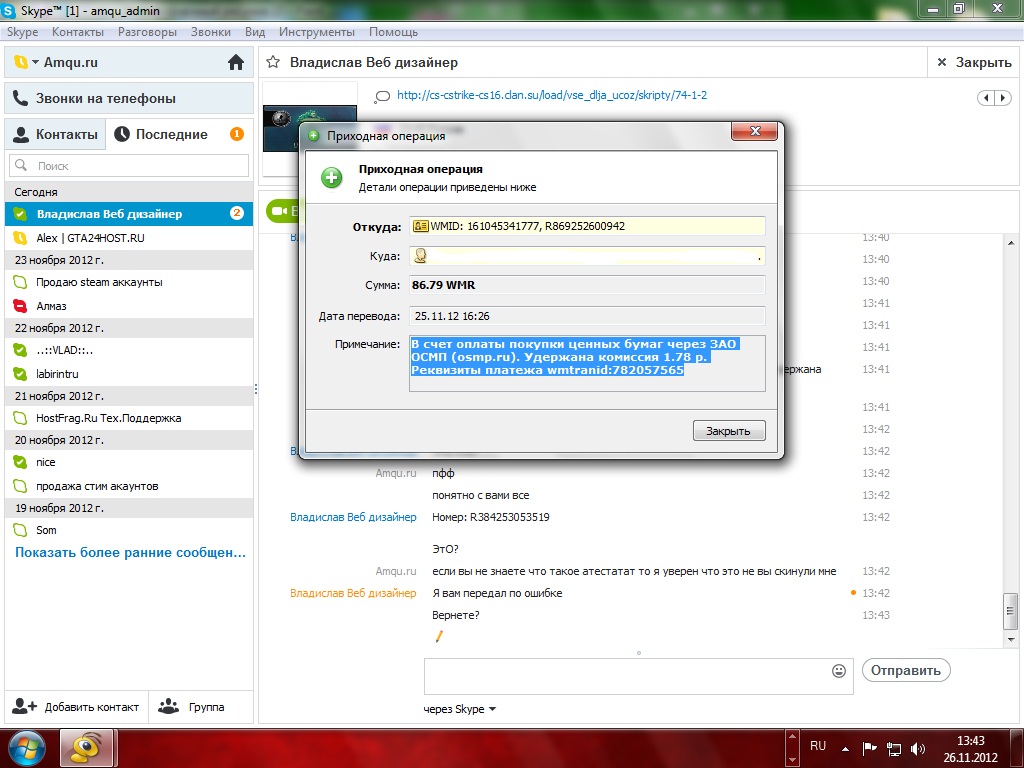Click the RU language indicator

click(818, 746)
